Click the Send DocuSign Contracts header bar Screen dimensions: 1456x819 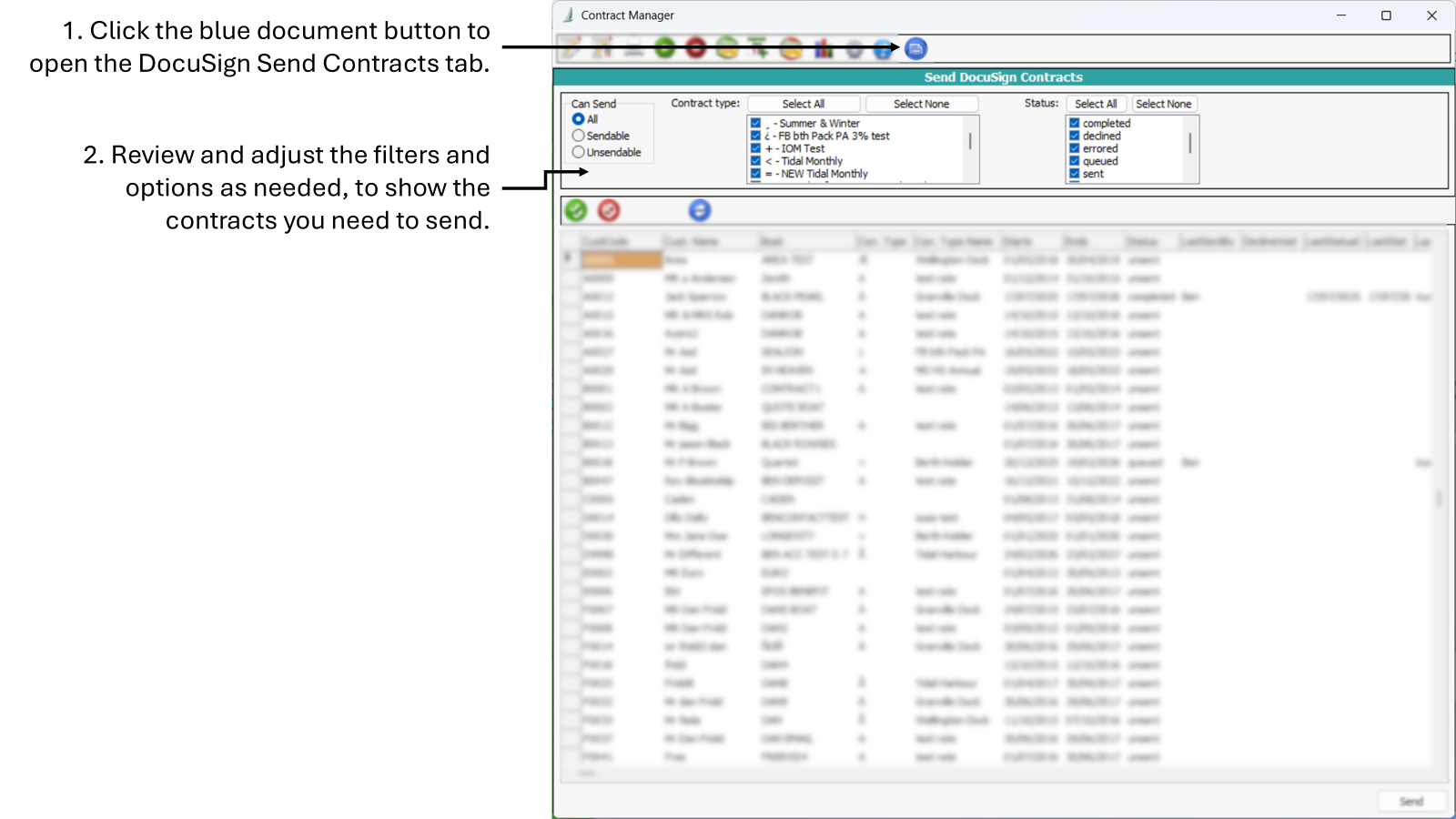coord(1003,77)
